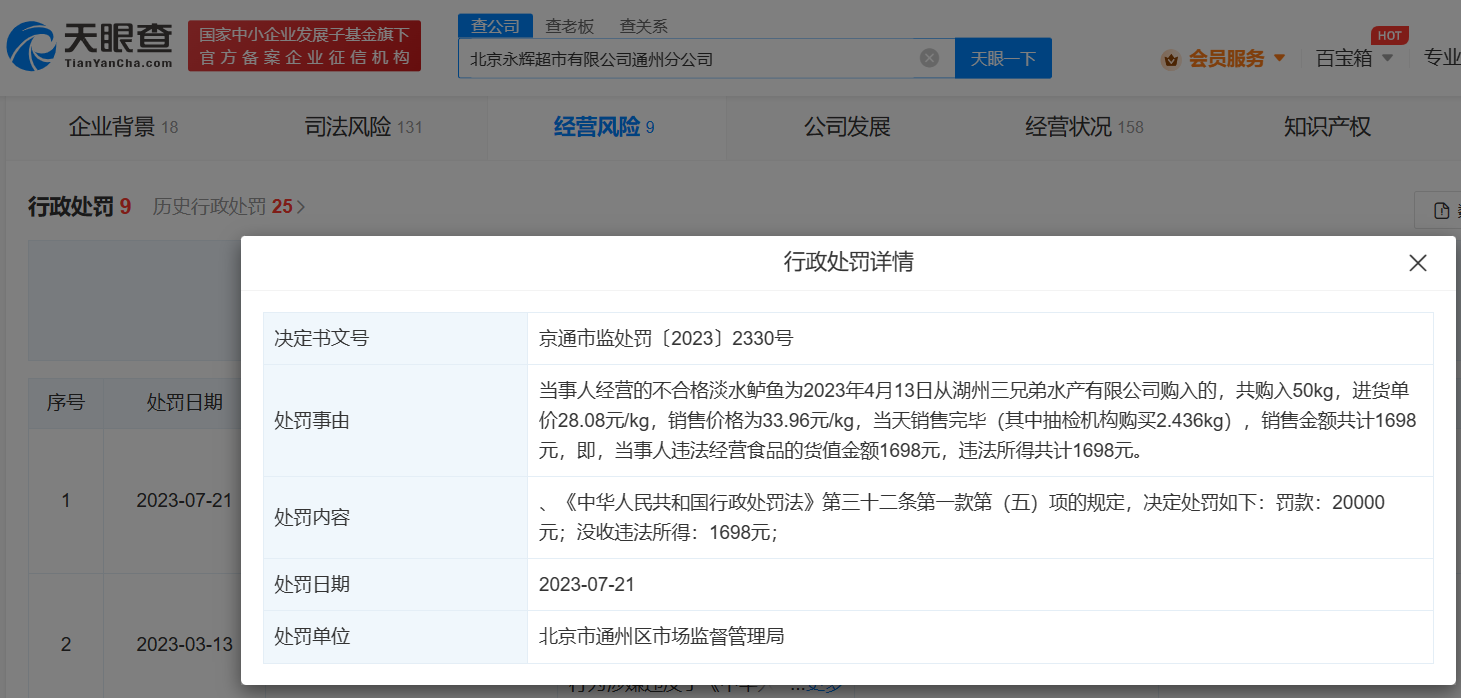
Task: Click the 会员服务 crown icon
Action: [x=1170, y=59]
